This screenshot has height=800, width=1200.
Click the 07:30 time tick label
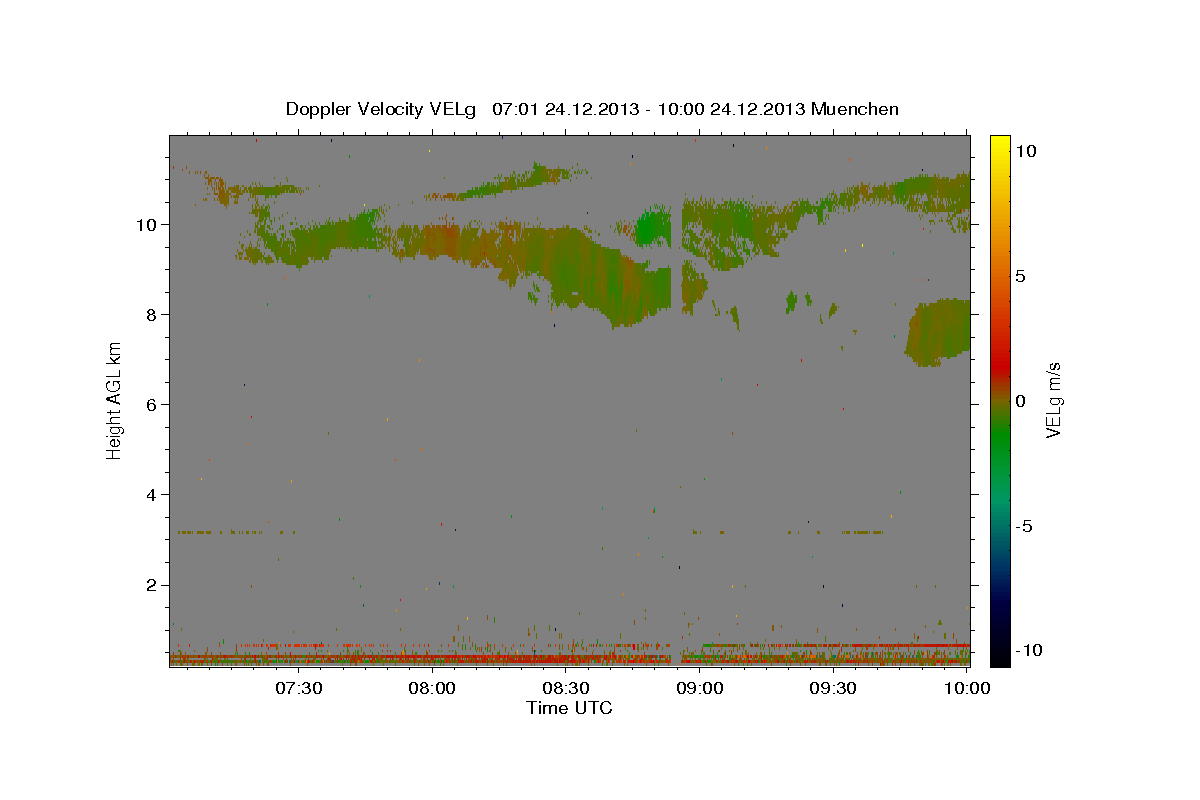298,688
